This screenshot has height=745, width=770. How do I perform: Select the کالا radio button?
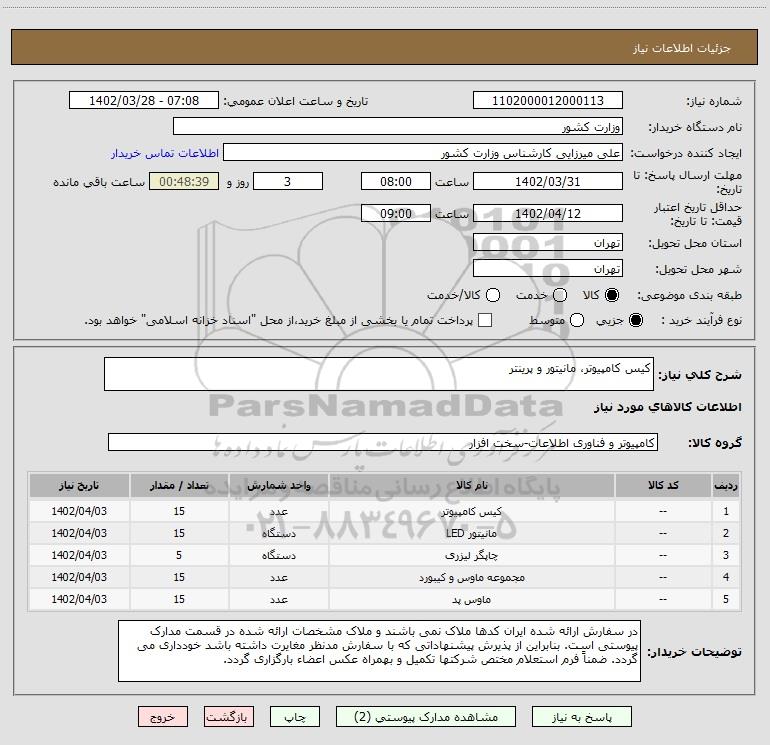(612, 295)
